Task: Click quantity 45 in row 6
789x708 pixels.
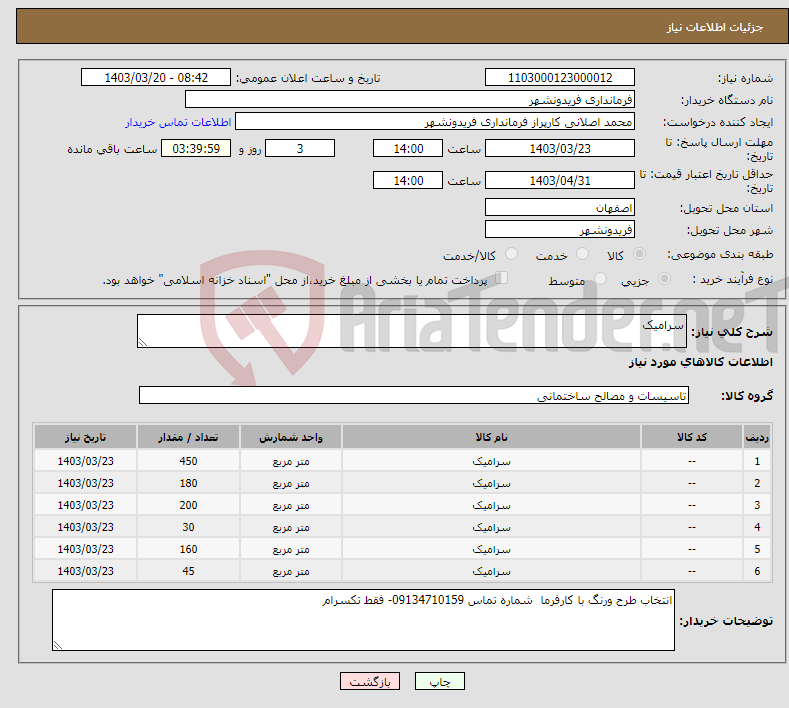Action: click(188, 571)
